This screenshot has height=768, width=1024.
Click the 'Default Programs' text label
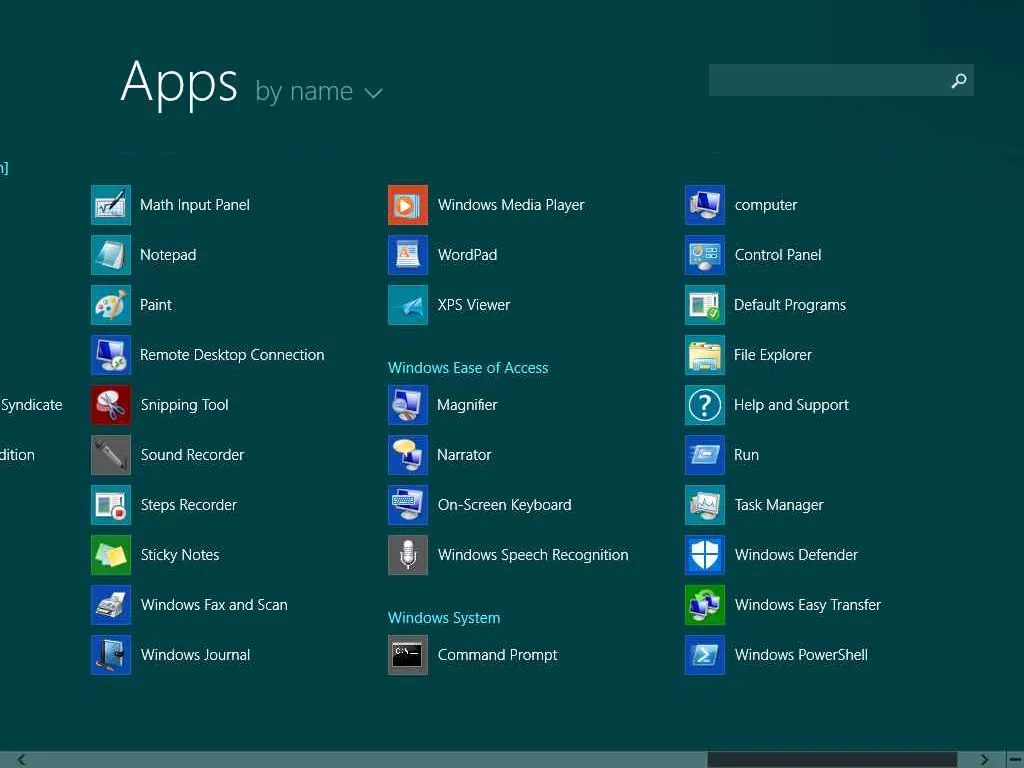coord(790,305)
